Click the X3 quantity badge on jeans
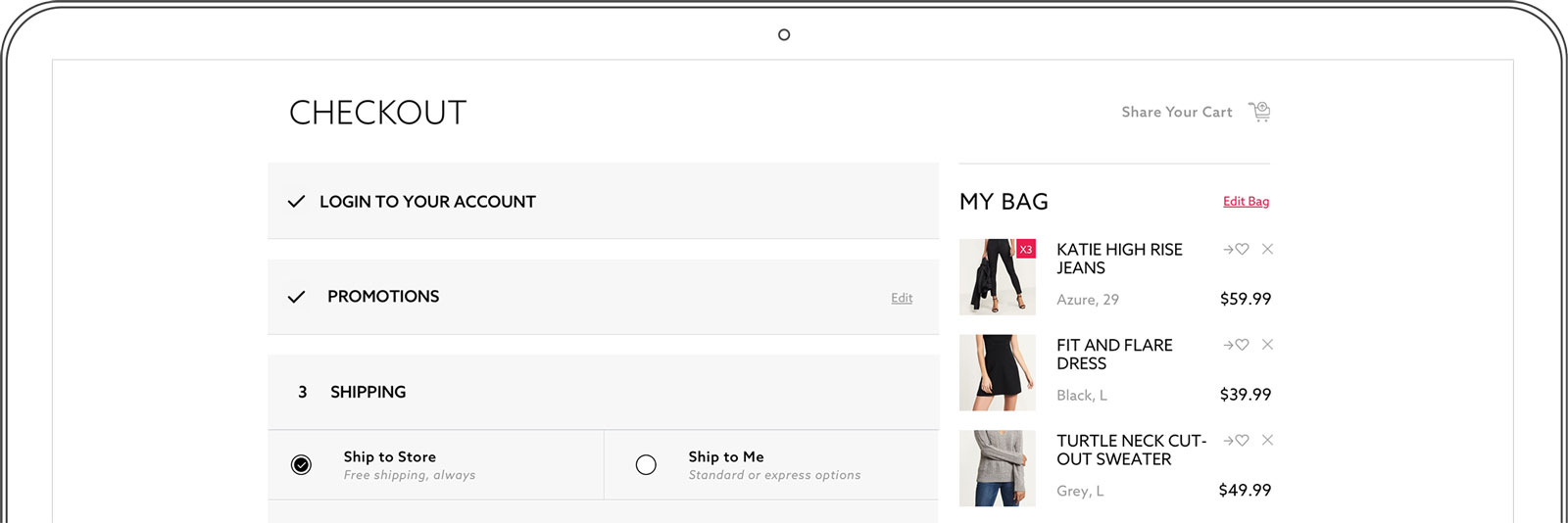 click(x=1026, y=249)
